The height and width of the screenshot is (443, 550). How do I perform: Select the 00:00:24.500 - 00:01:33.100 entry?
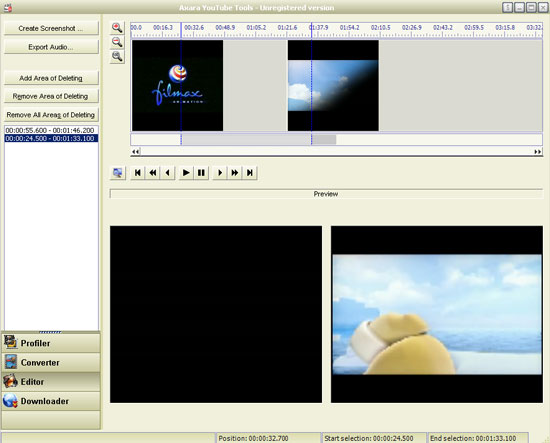pyautogui.click(x=51, y=138)
